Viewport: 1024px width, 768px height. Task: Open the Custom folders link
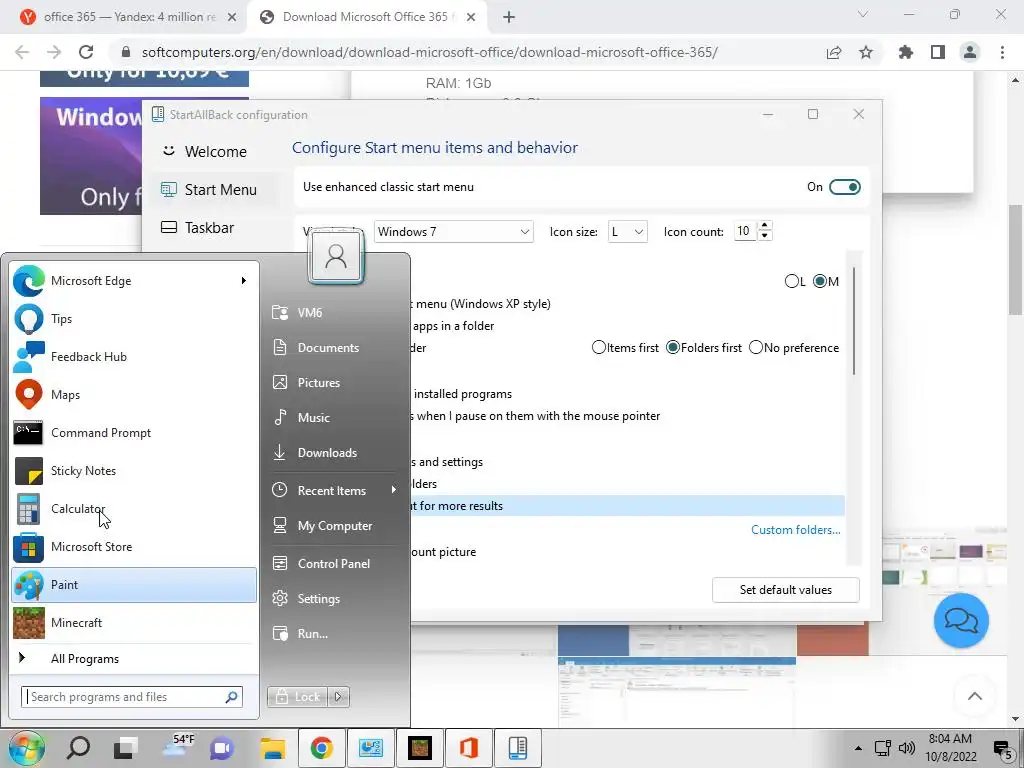[795, 530]
